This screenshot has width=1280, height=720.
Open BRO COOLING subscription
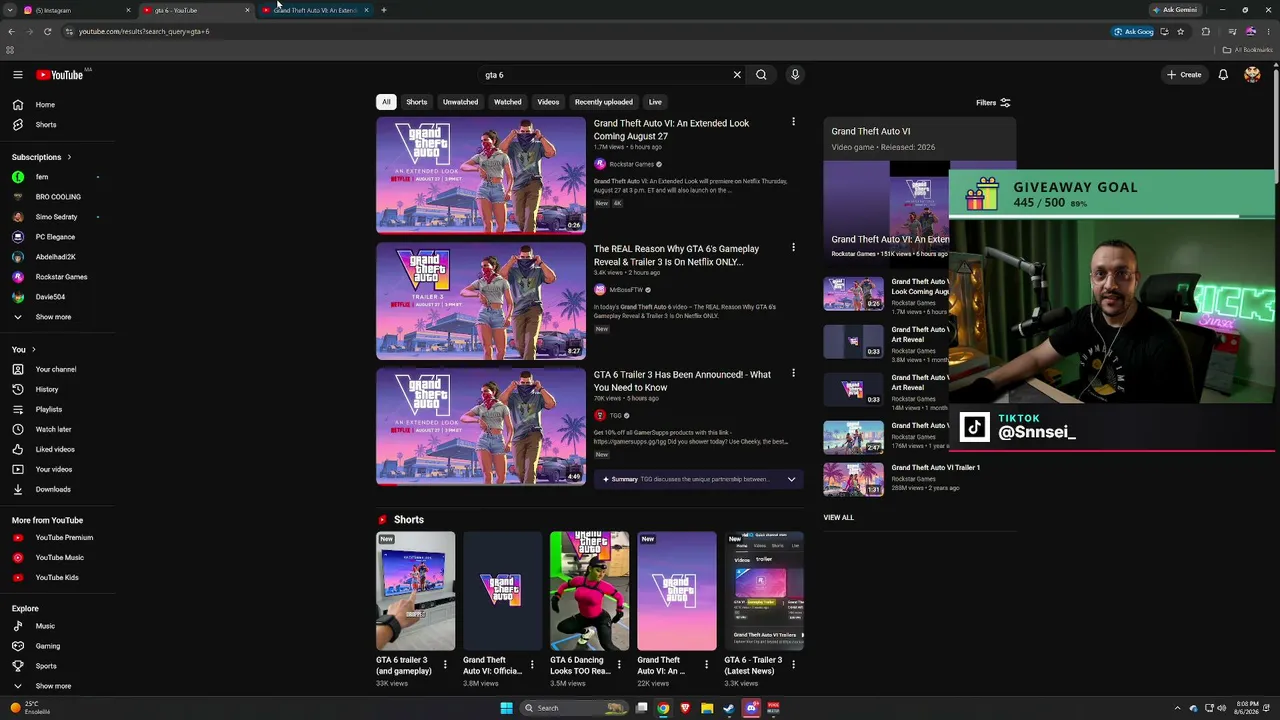tap(57, 197)
